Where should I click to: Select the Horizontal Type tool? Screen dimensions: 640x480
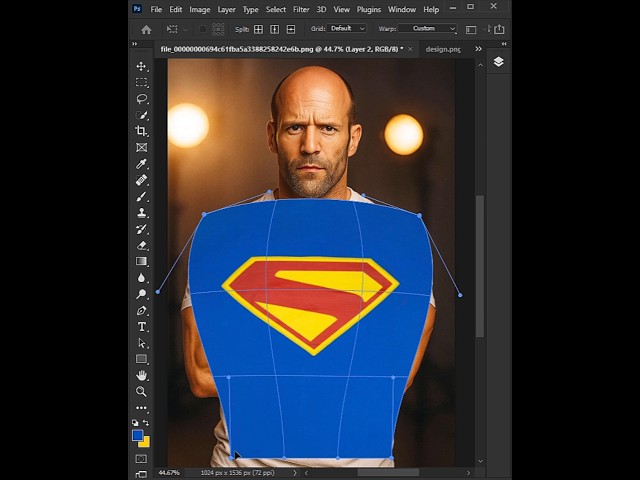pyautogui.click(x=141, y=327)
